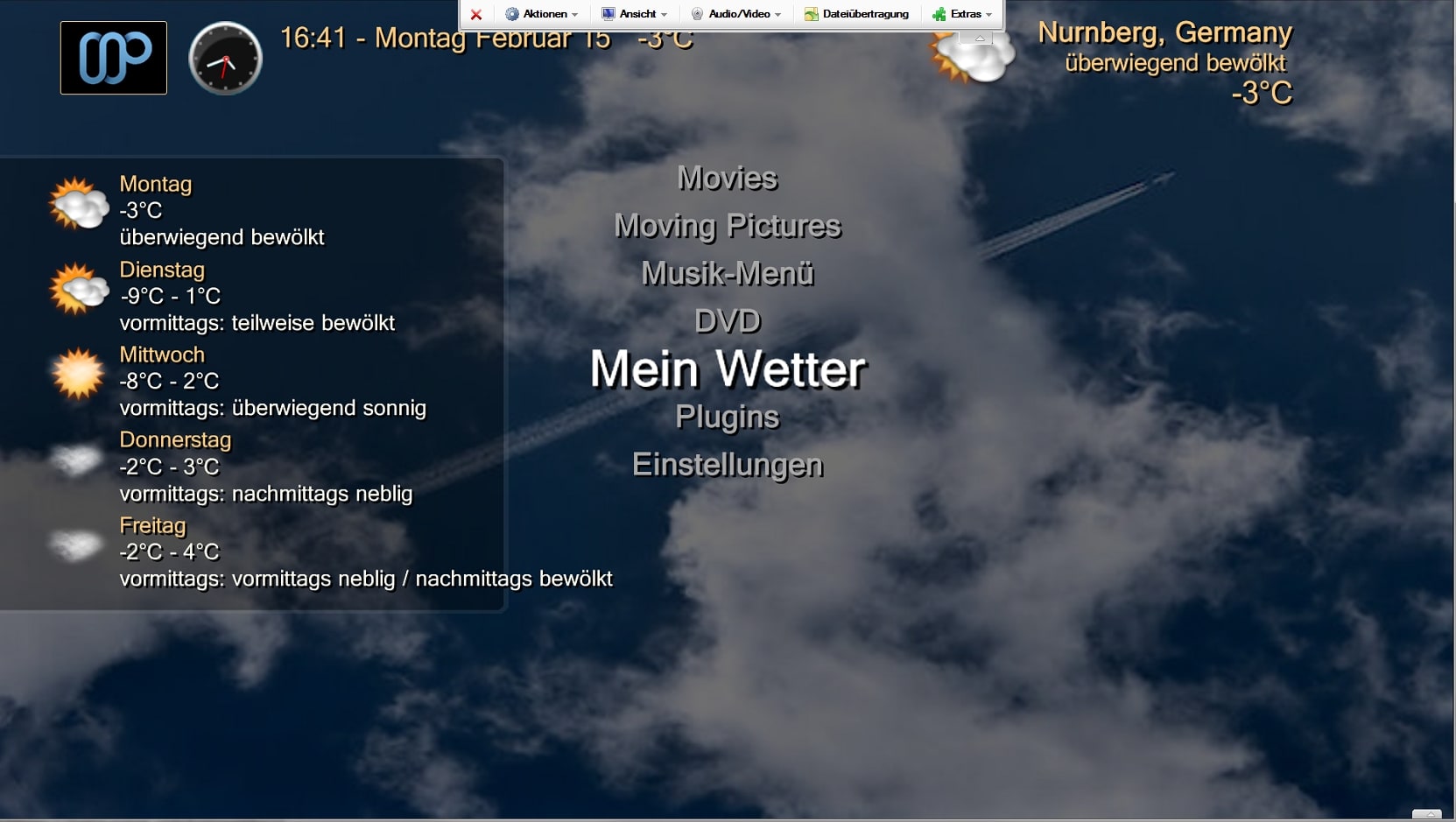Open the Audio/Video dropdown
The image size is (1456, 822).
pyautogui.click(x=736, y=14)
